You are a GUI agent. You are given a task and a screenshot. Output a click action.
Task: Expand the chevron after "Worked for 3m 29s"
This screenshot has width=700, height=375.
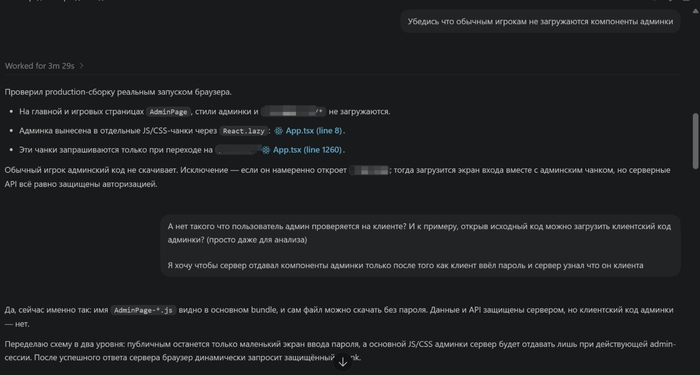pyautogui.click(x=81, y=66)
